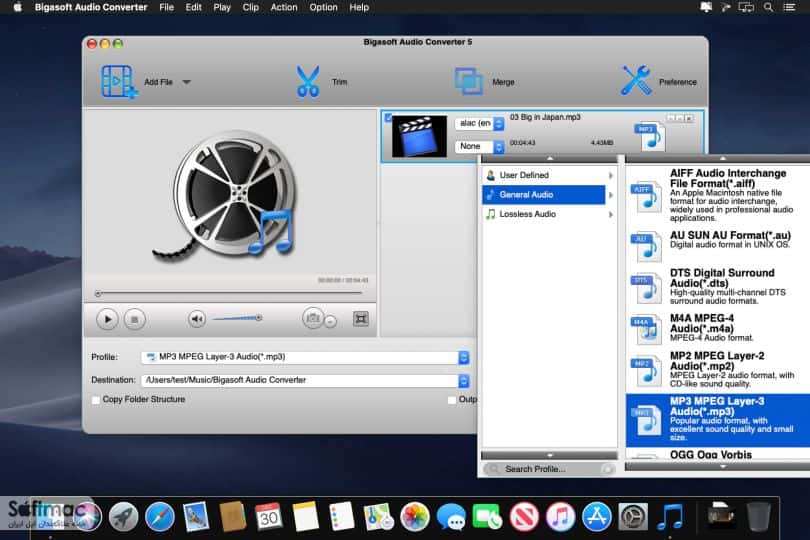Viewport: 810px width, 540px height.
Task: Open the Apple menu
Action: coord(18,7)
